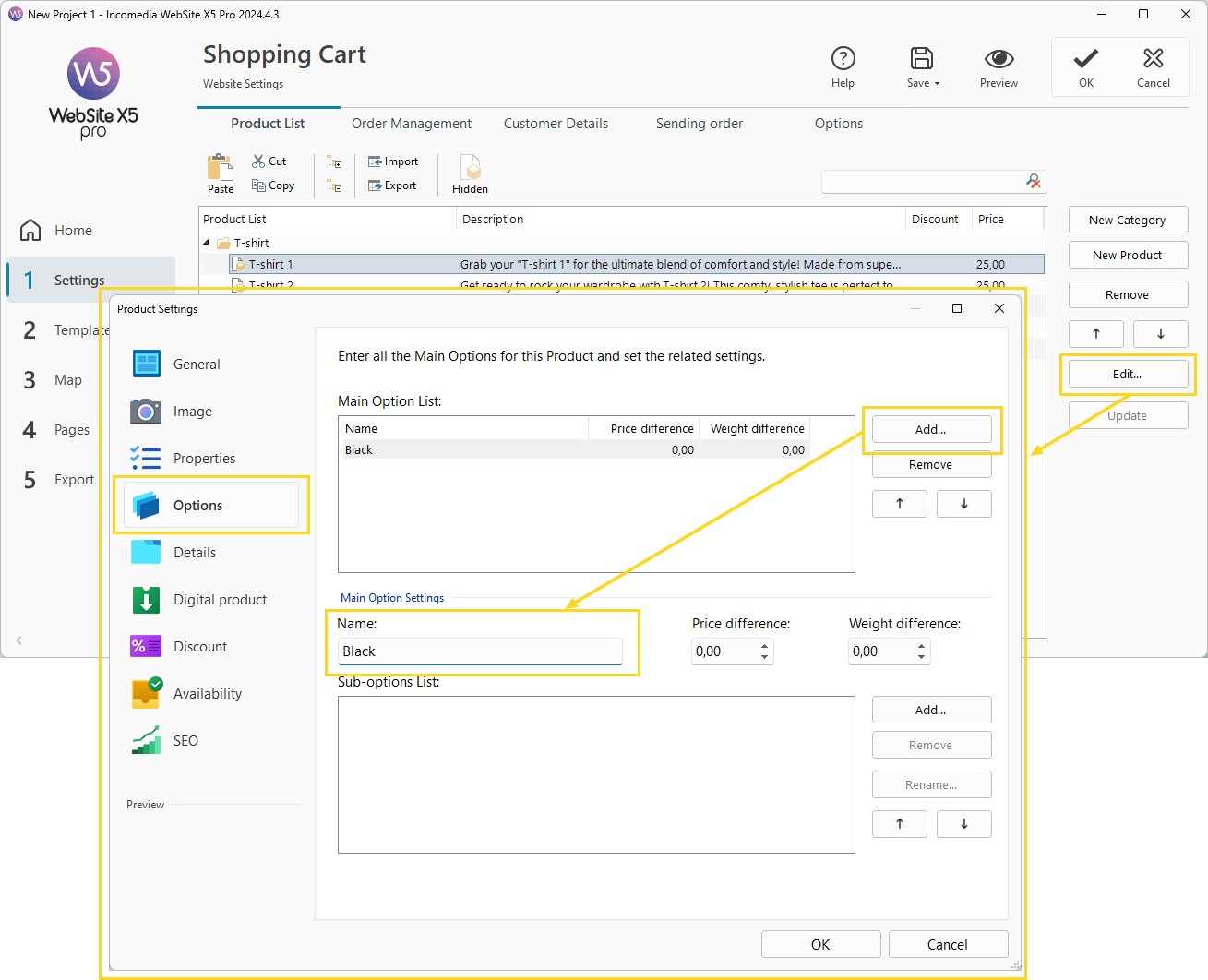Decrease the Weight difference value
This screenshot has width=1208, height=980.
pyautogui.click(x=921, y=657)
